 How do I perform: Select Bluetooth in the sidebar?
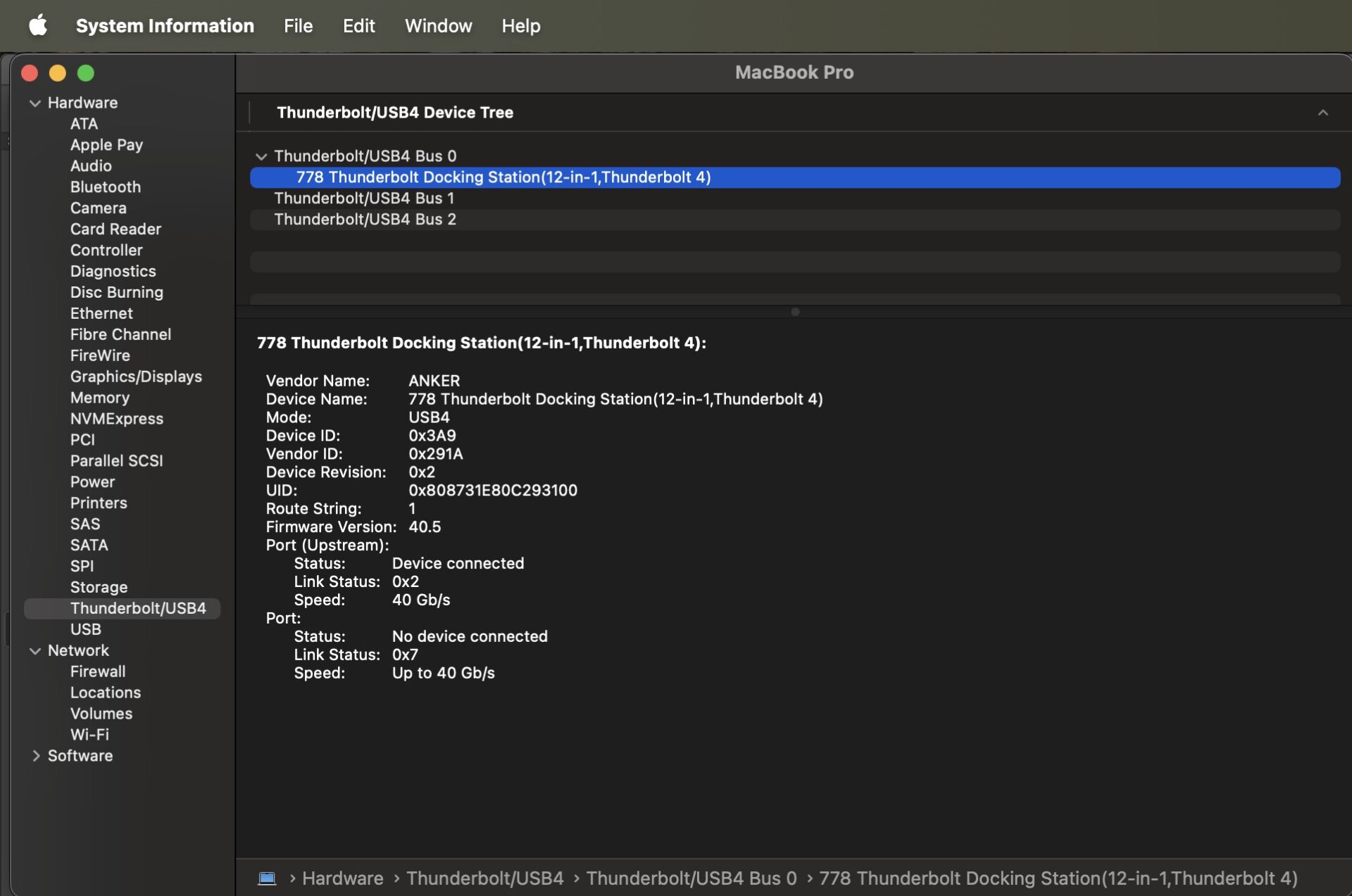tap(106, 187)
